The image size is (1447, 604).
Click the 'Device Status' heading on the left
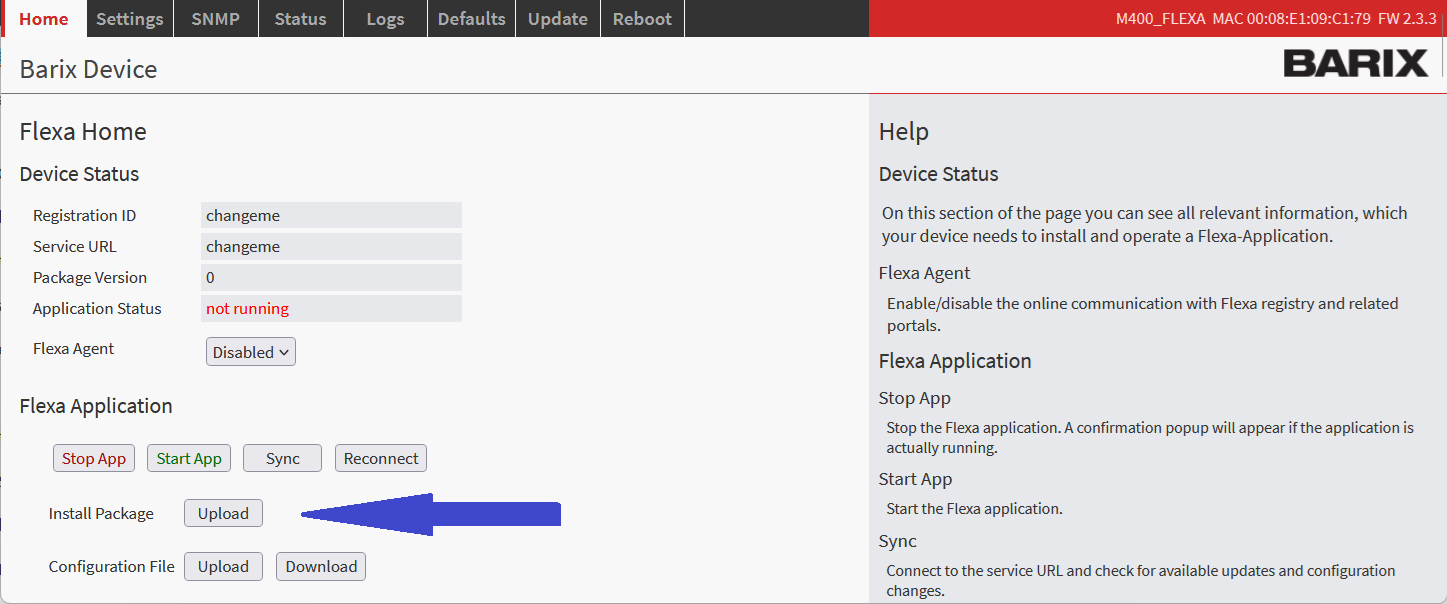[79, 174]
